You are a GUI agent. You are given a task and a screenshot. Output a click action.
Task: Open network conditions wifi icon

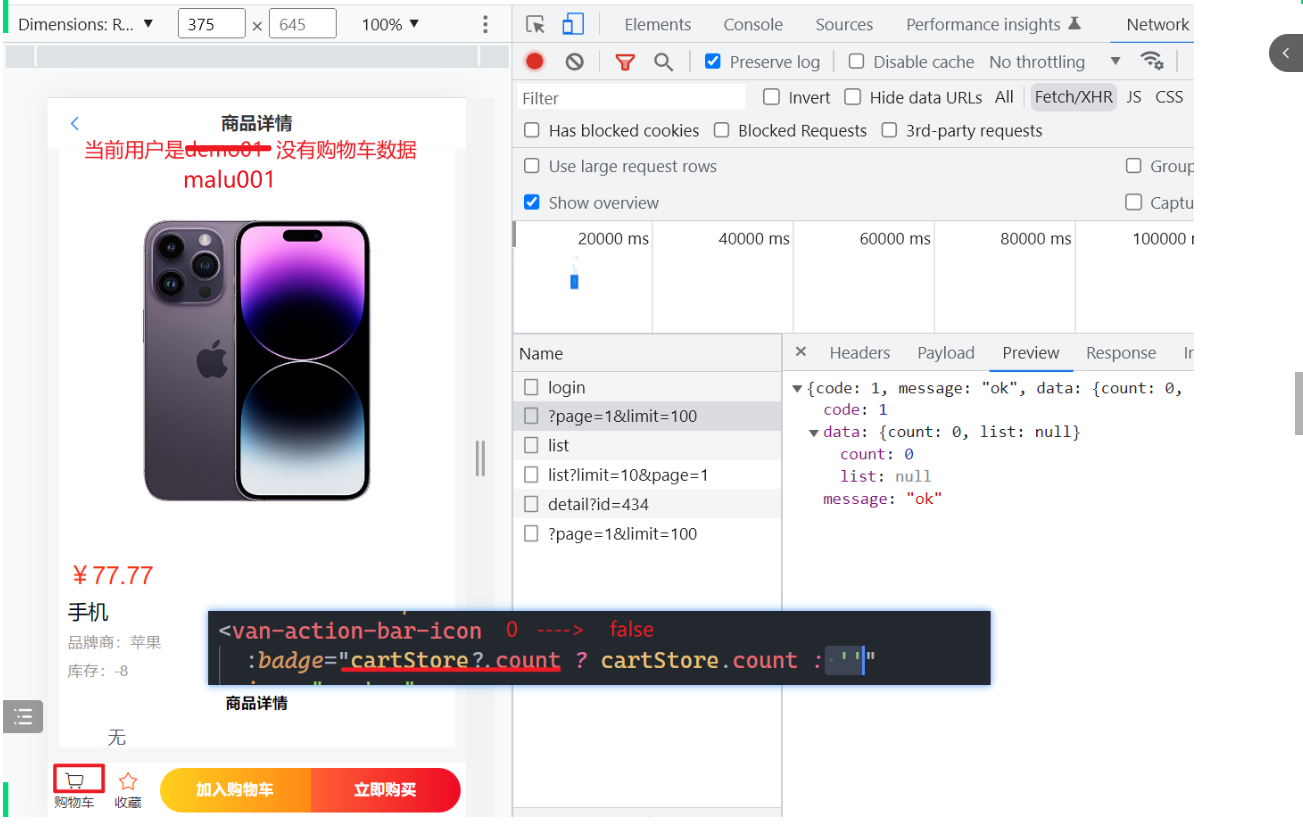click(x=1152, y=61)
